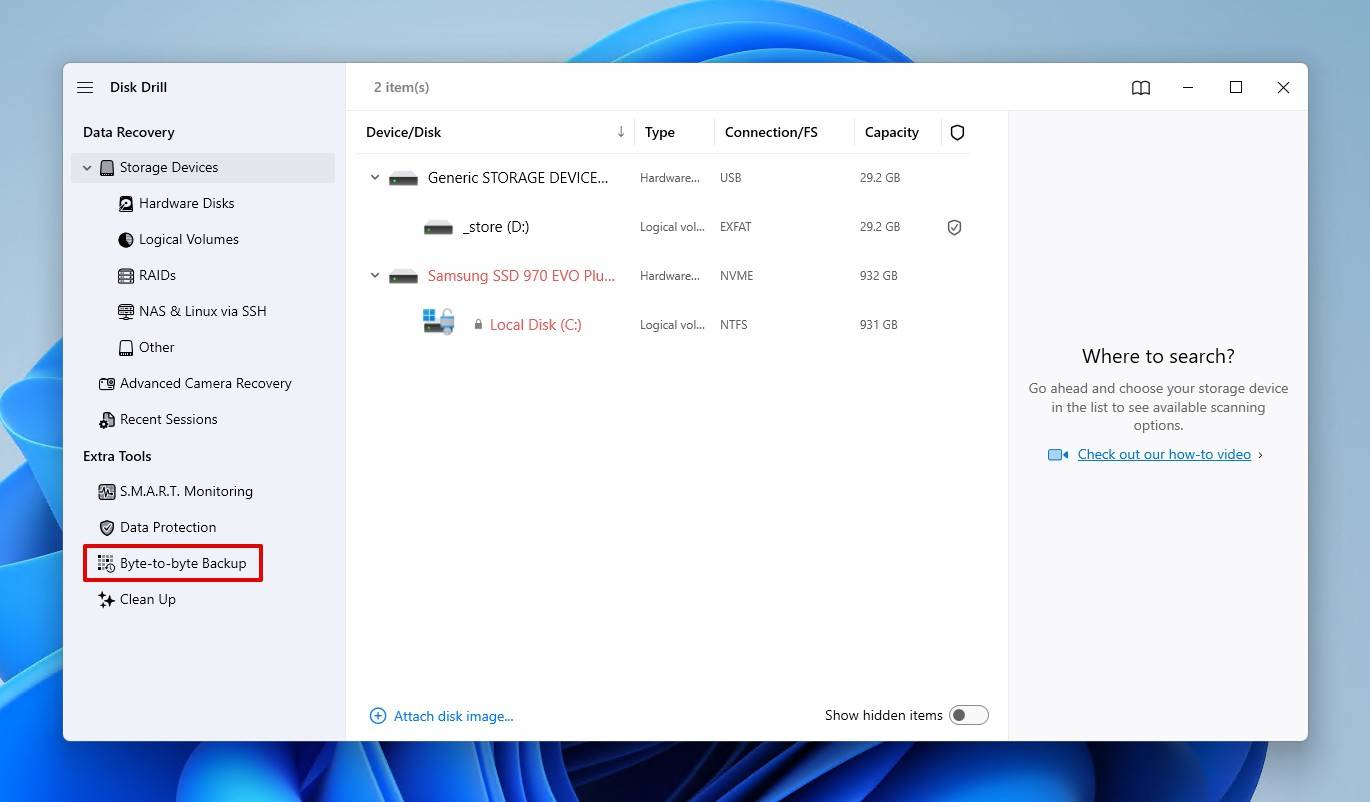Click the Hardware Disks icon
This screenshot has width=1370, height=802.
pyautogui.click(x=126, y=204)
